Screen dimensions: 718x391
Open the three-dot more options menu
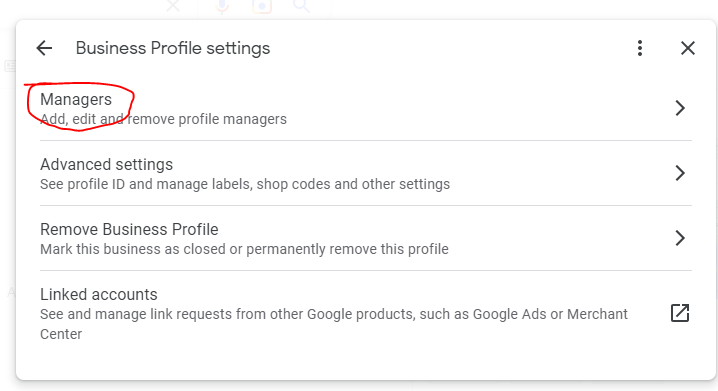[x=640, y=48]
